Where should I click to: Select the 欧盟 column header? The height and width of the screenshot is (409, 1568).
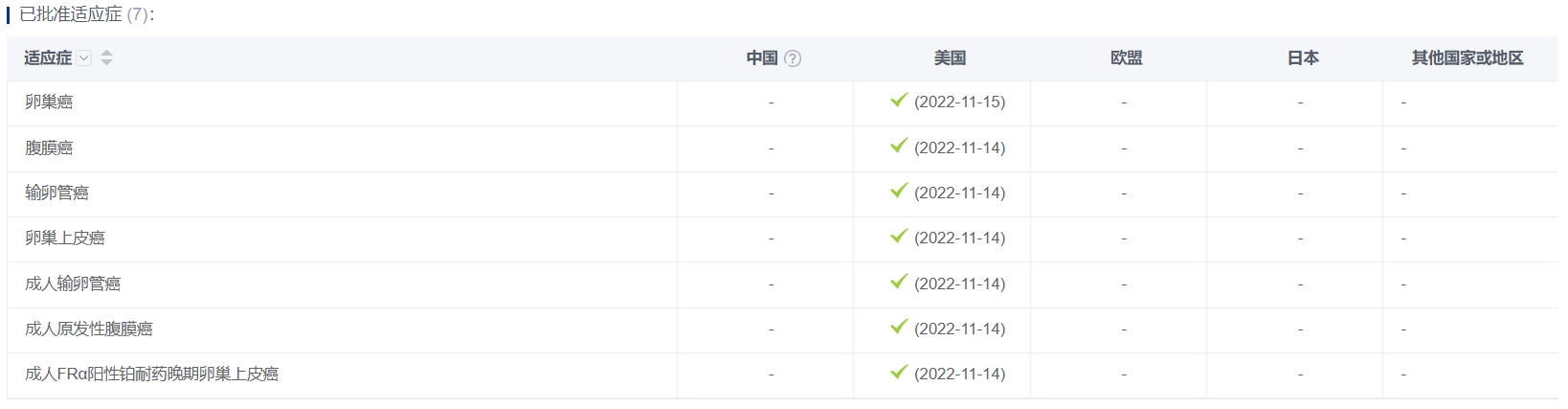click(1127, 58)
